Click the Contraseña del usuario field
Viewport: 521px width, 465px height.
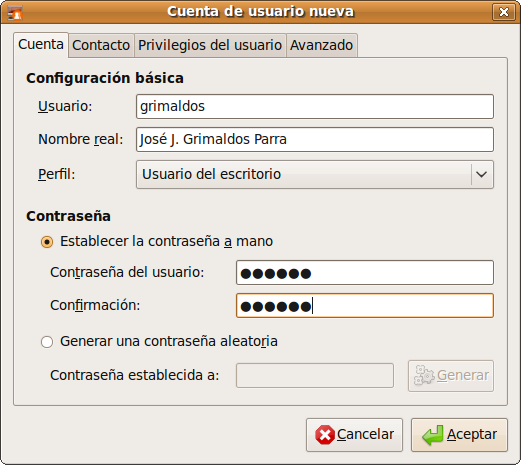(x=365, y=273)
